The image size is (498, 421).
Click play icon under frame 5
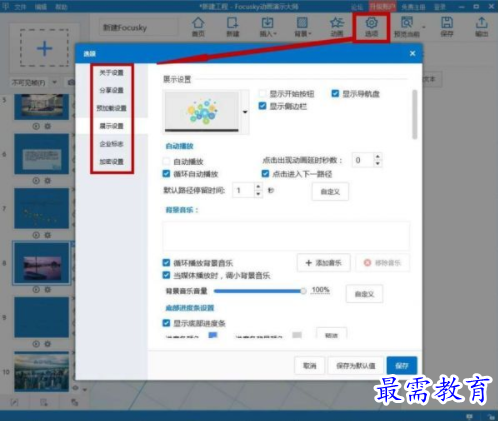point(36,126)
